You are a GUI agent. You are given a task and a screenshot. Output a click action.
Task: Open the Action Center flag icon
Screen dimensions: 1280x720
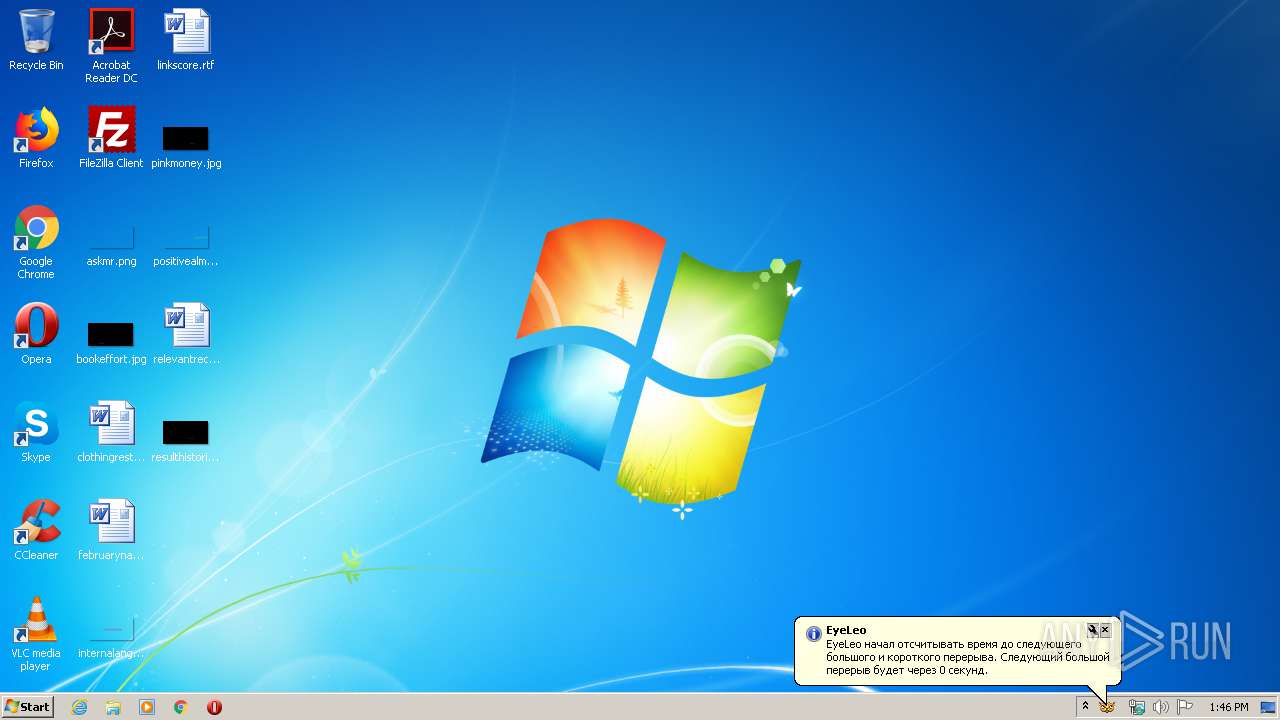(x=1185, y=707)
